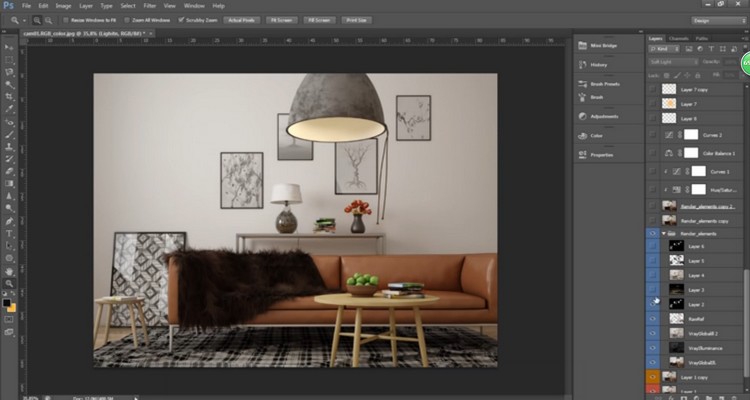Open the Adjustments panel
750x400 pixels.
[603, 116]
